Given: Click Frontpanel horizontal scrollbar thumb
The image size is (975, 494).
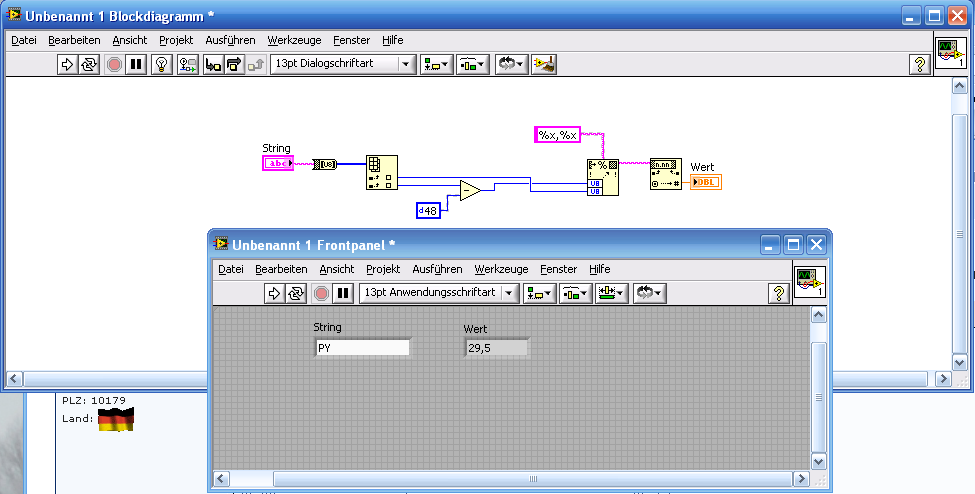Looking at the screenshot, I should tap(532, 478).
